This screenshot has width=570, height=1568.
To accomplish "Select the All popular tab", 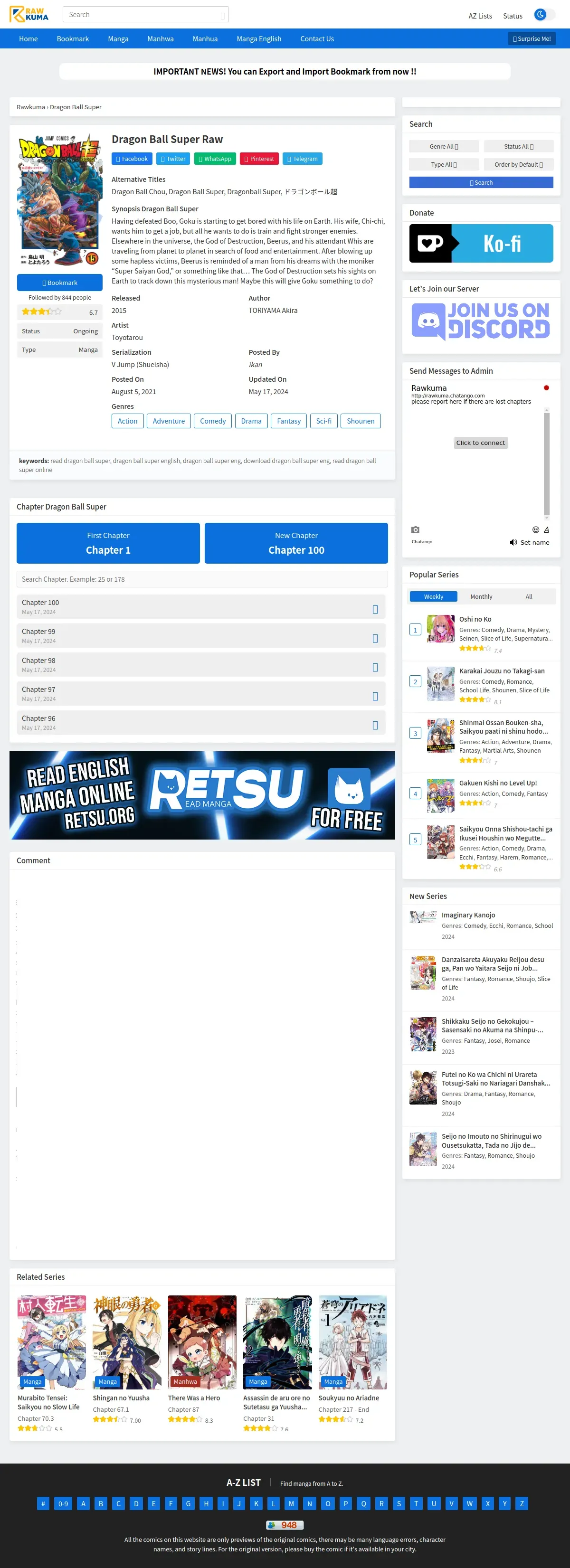I will 529,596.
